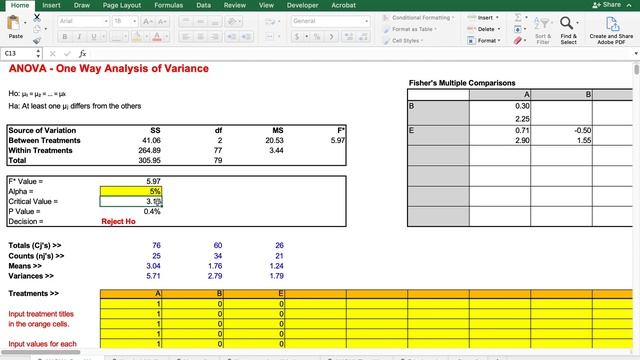Click the fx Insert Function icon
The image size is (640, 360).
pyautogui.click(x=82, y=53)
